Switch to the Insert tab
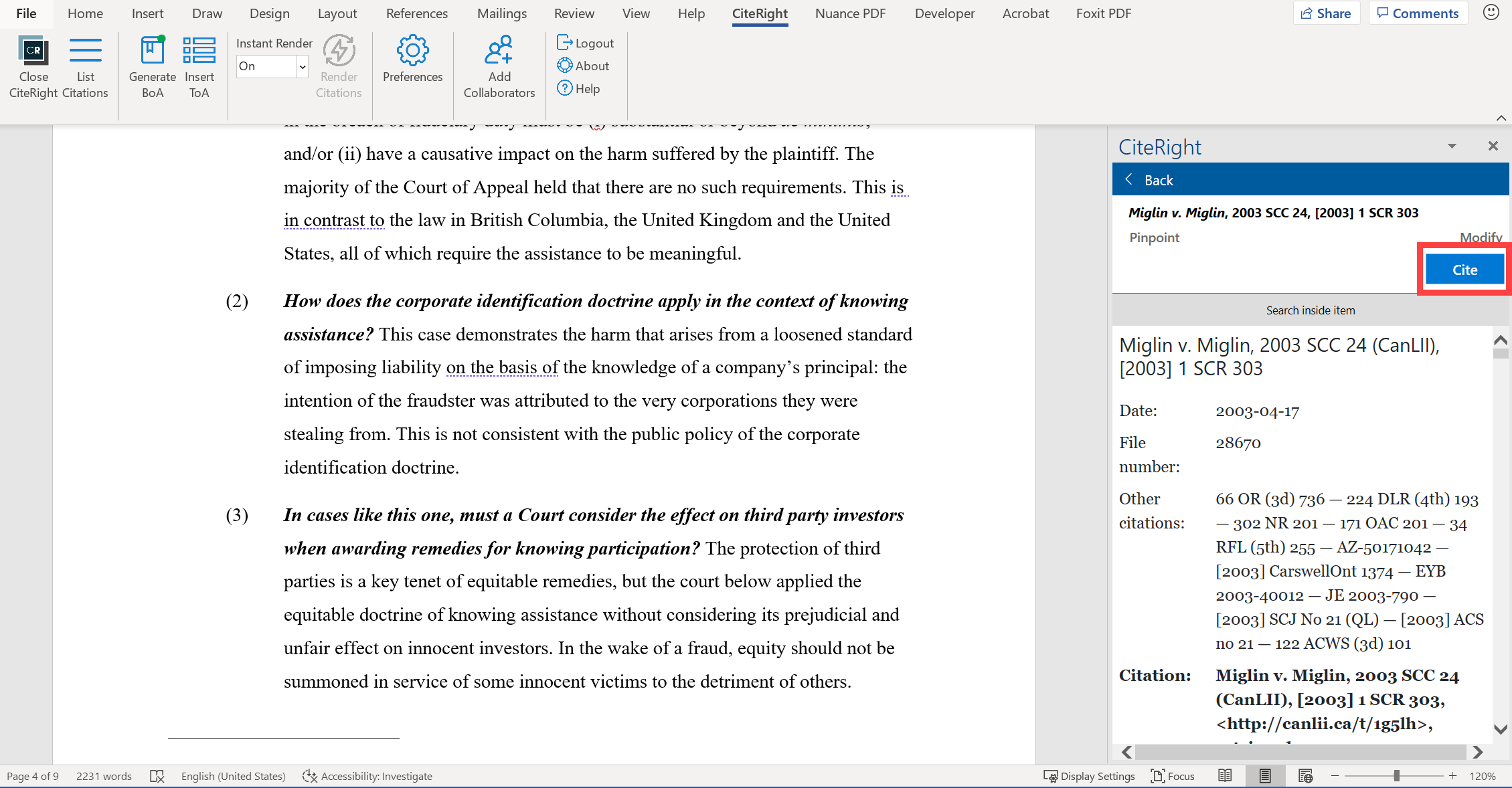Image resolution: width=1512 pixels, height=788 pixels. (x=147, y=13)
